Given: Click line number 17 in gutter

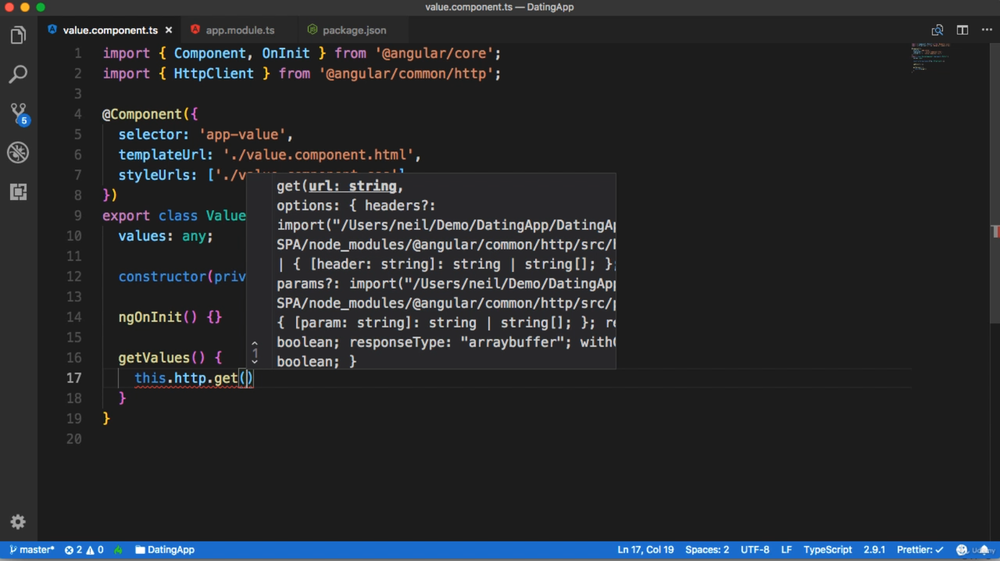Looking at the screenshot, I should [74, 378].
